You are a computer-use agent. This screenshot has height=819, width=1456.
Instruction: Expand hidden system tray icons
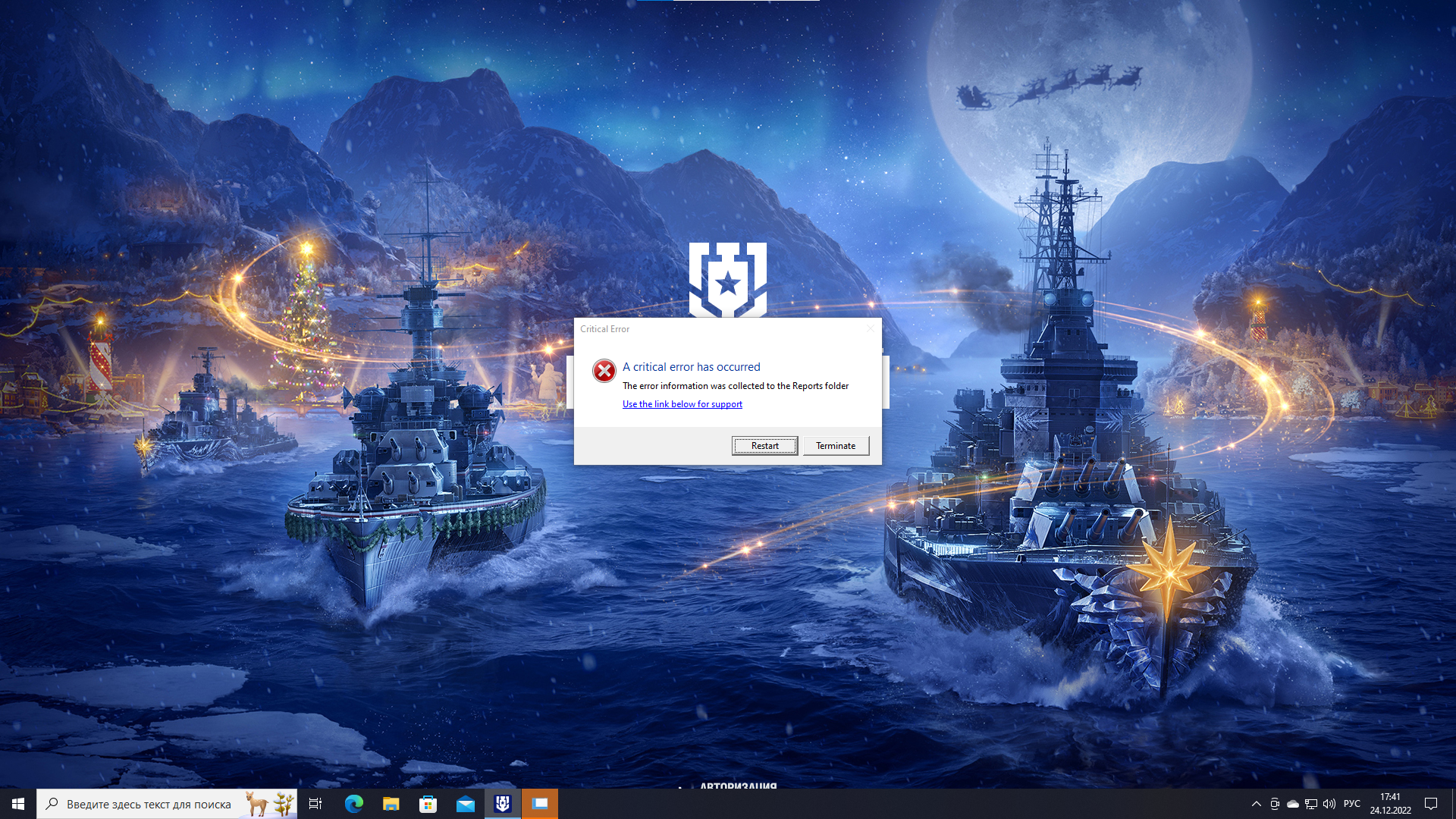click(1256, 804)
